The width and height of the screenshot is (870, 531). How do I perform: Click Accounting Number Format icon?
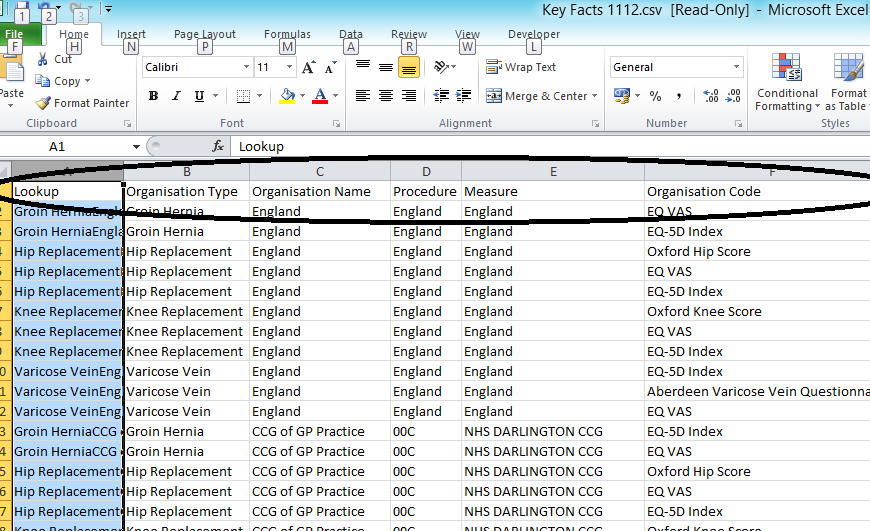coord(621,96)
